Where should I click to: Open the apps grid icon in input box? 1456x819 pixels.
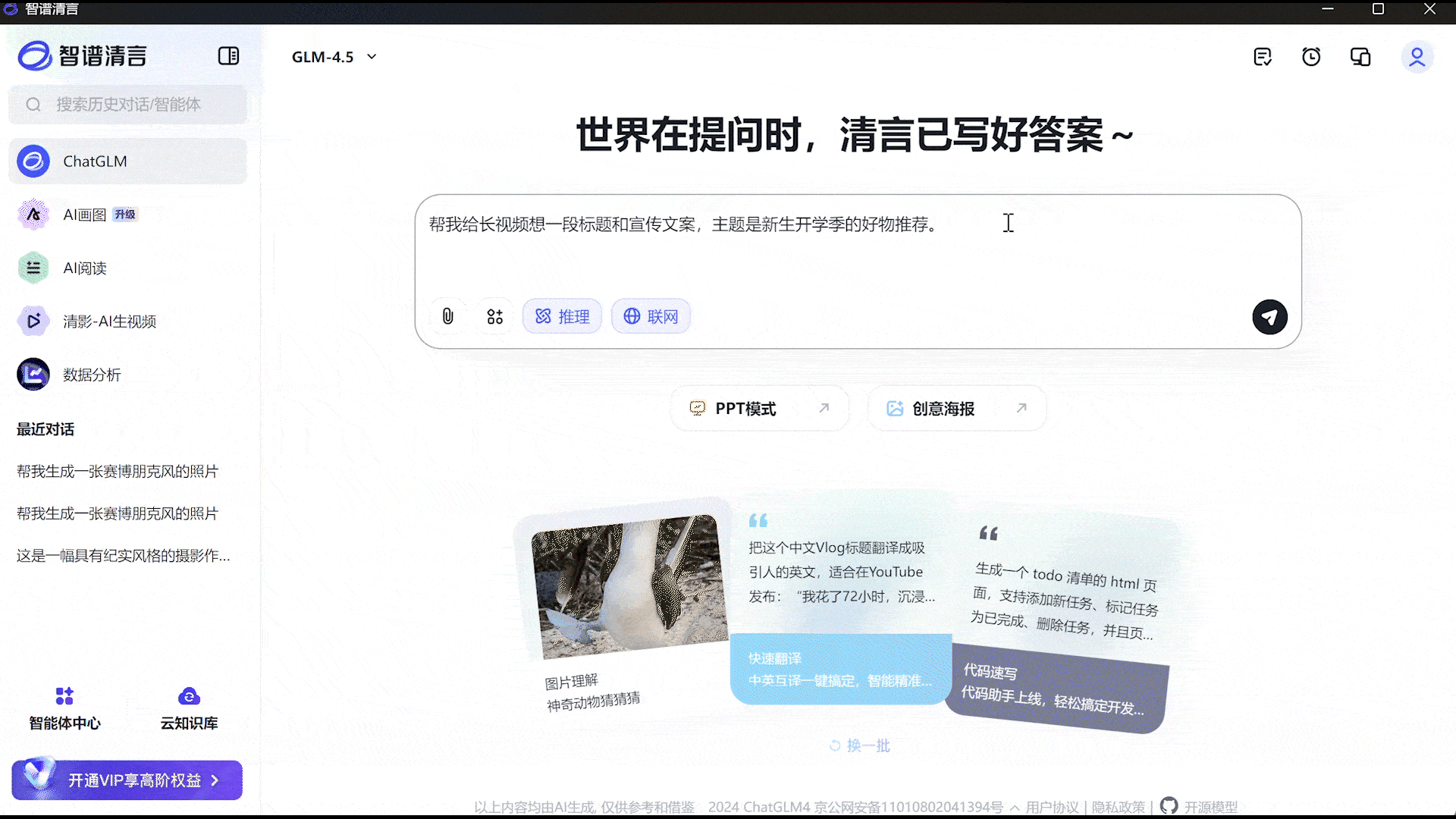[494, 316]
